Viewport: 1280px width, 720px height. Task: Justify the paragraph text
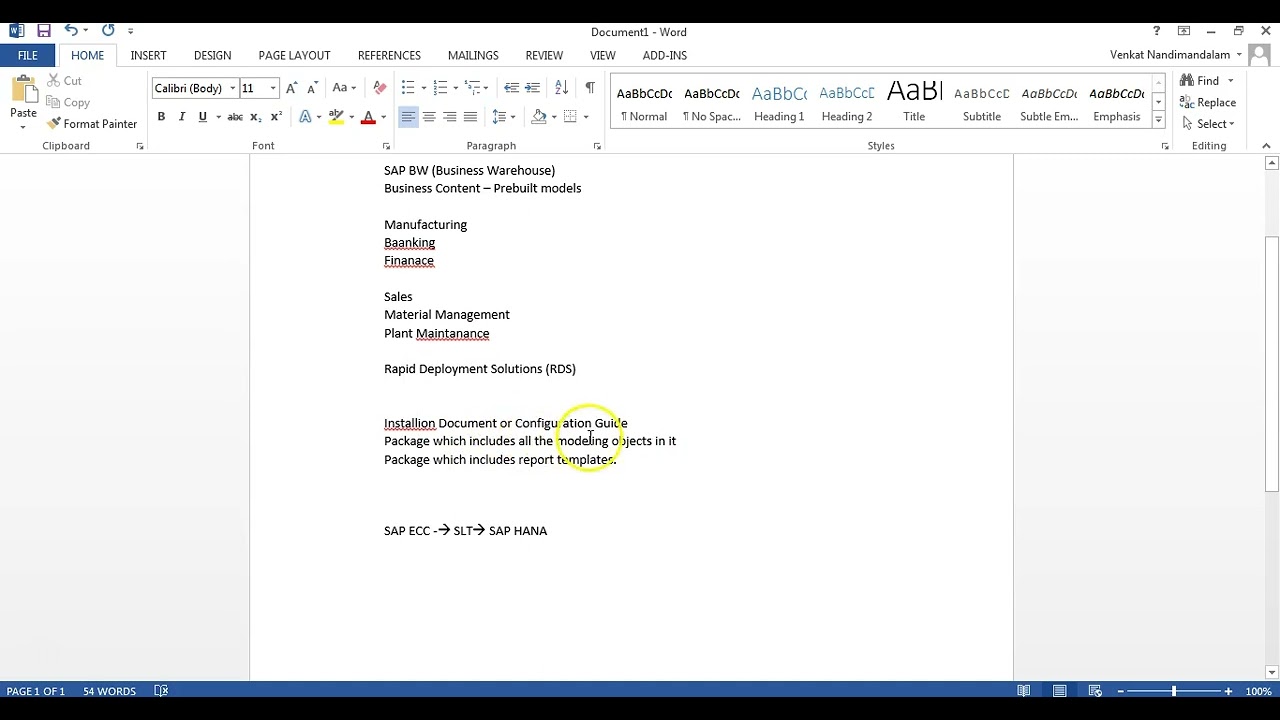point(470,117)
